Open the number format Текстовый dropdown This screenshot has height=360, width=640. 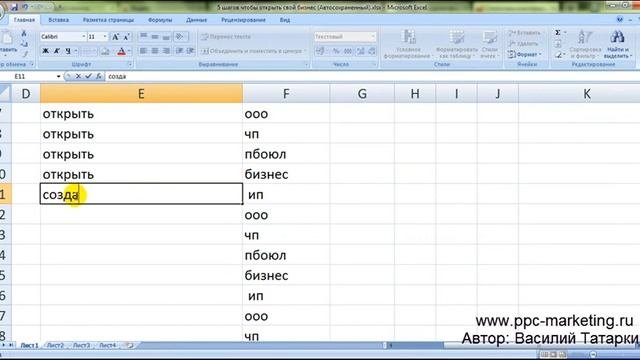tap(373, 37)
